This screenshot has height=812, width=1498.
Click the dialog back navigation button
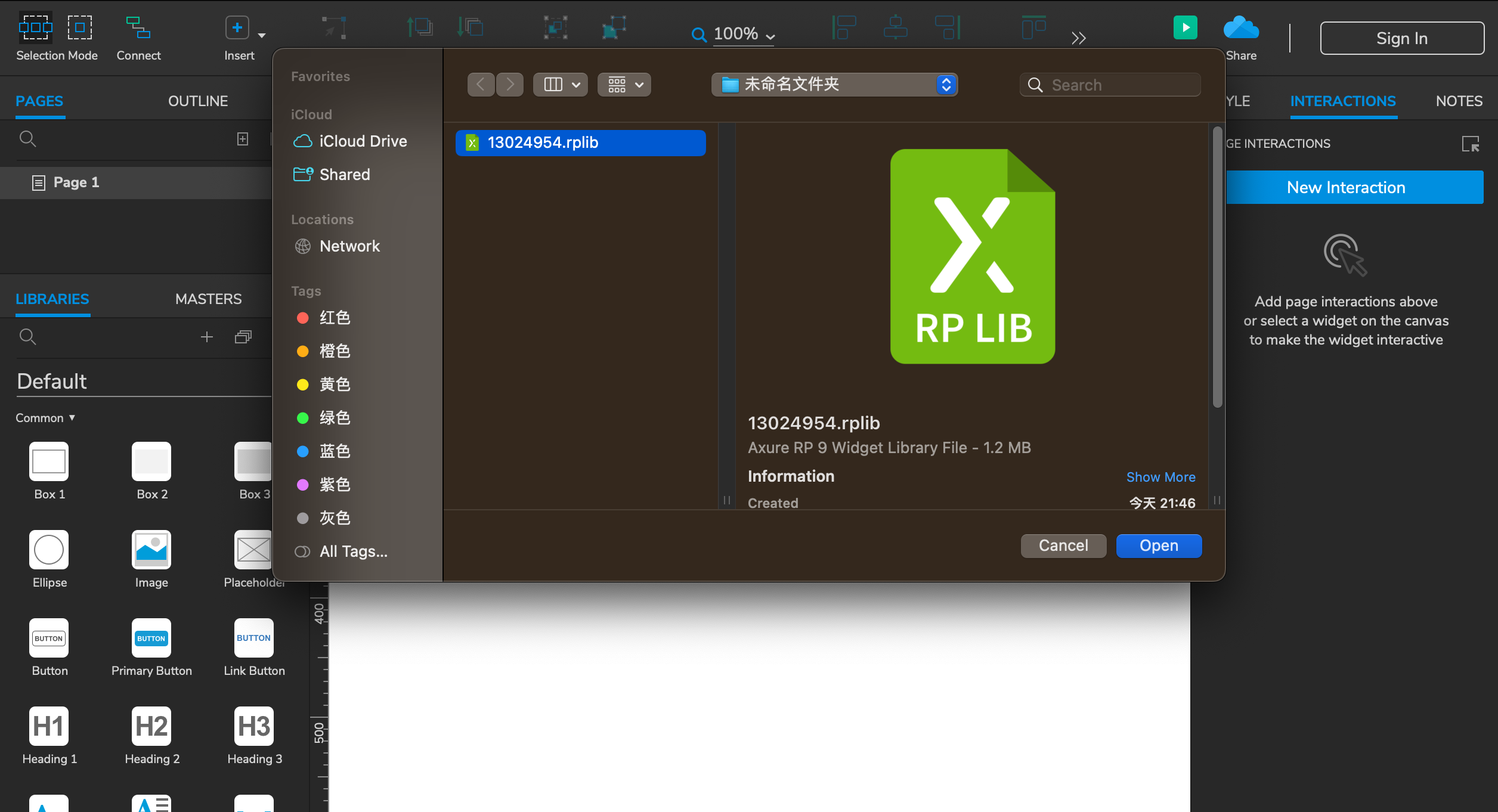pos(481,85)
